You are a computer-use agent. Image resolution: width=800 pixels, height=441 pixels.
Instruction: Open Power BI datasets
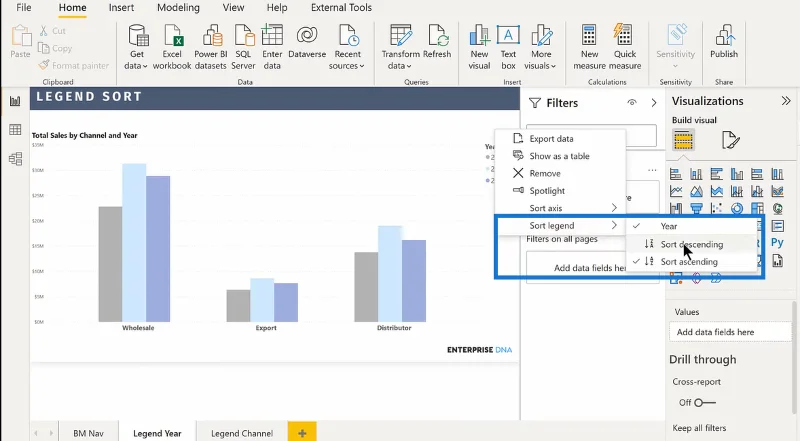pos(211,47)
